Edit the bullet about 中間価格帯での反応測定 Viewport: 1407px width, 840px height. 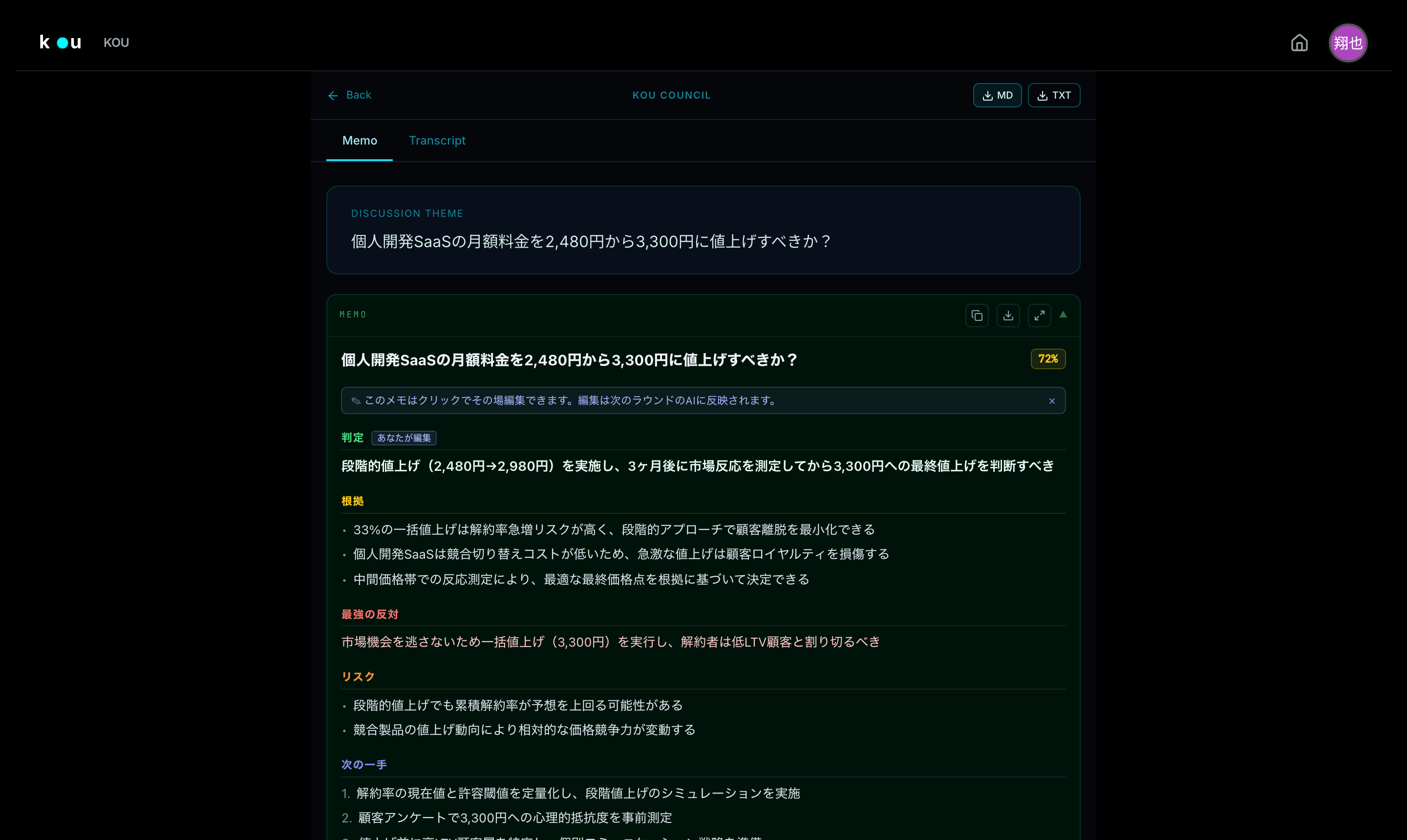pos(581,579)
